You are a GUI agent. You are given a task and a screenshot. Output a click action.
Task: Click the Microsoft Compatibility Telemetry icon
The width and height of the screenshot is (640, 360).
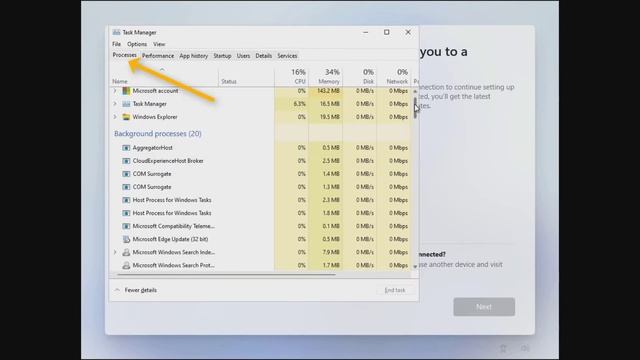(x=126, y=226)
